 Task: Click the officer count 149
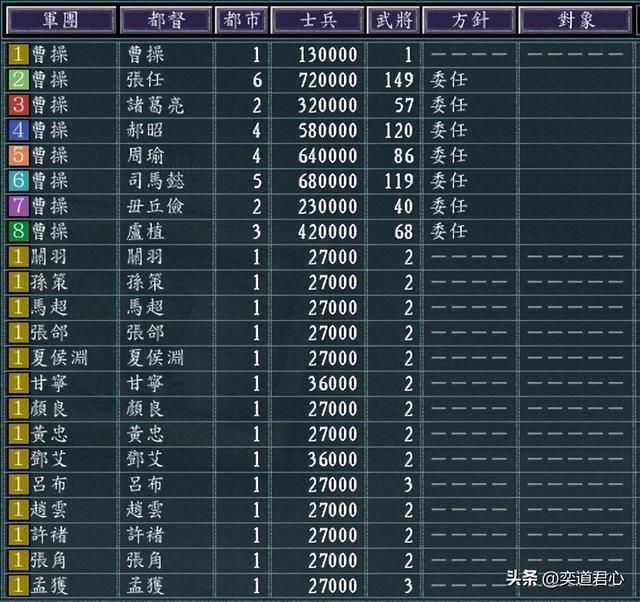tap(399, 80)
